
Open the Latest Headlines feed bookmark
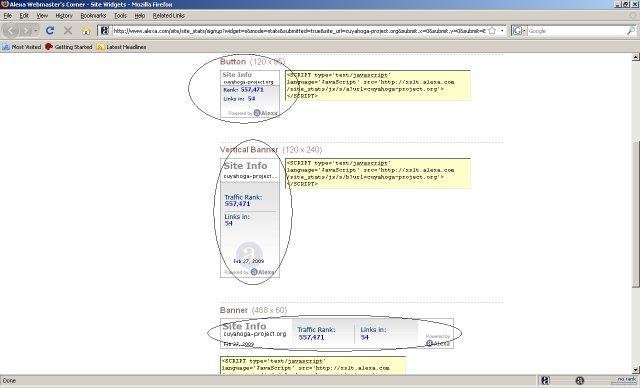pos(121,47)
